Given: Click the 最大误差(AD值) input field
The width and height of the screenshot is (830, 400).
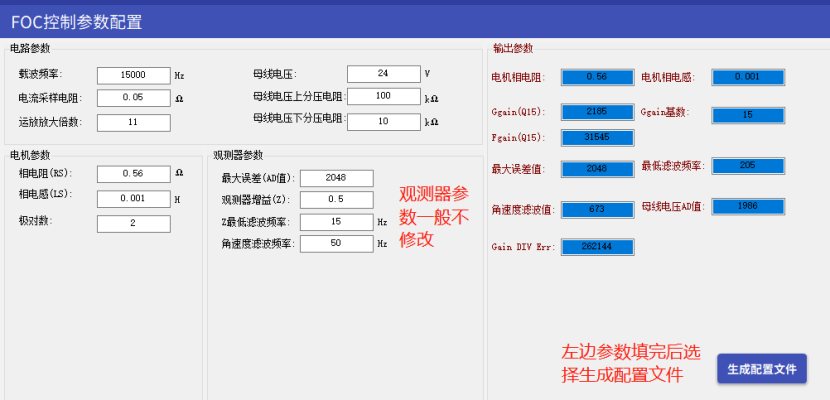Looking at the screenshot, I should 336,178.
